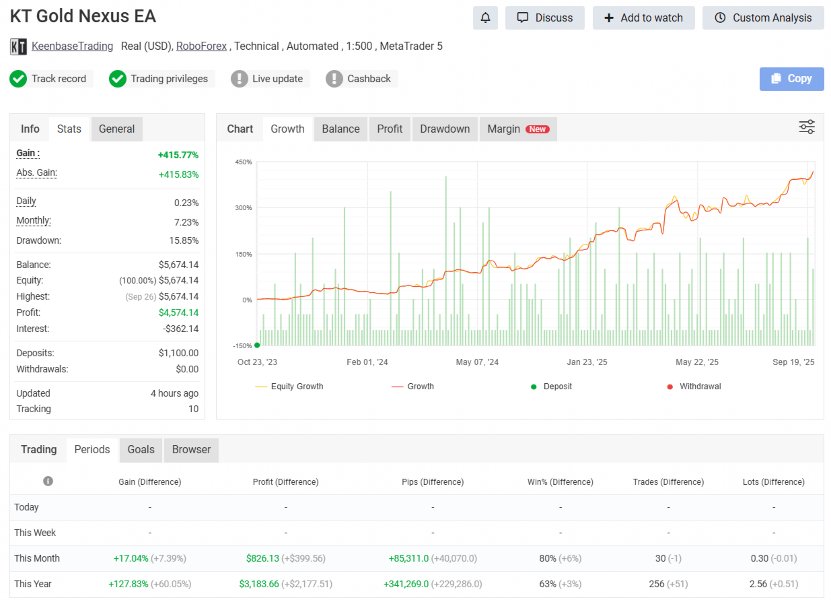Open the chart filter settings icon
Viewport: 831px width, 600px height.
pos(806,127)
